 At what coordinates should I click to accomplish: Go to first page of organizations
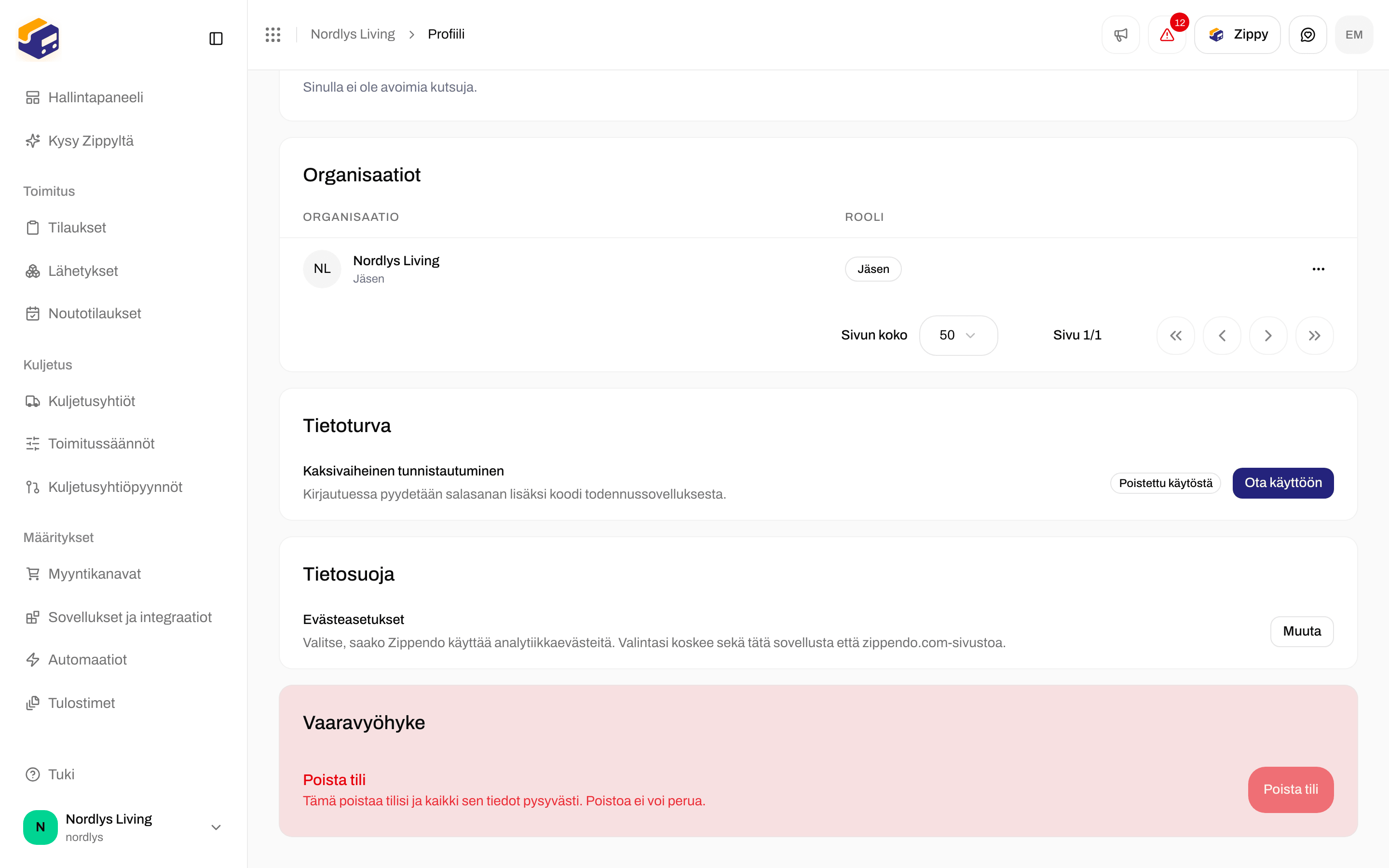pos(1175,335)
